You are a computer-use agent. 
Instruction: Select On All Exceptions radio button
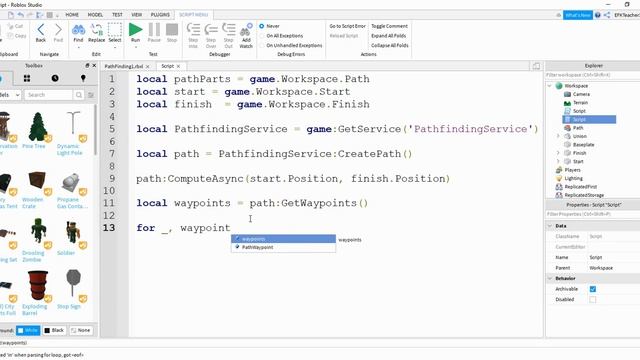coord(262,36)
